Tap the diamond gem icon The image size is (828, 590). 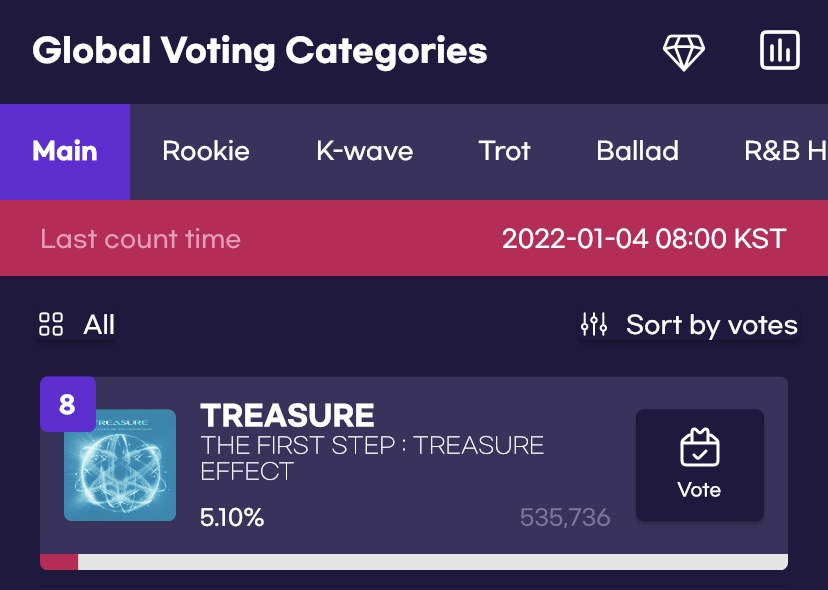coord(685,51)
